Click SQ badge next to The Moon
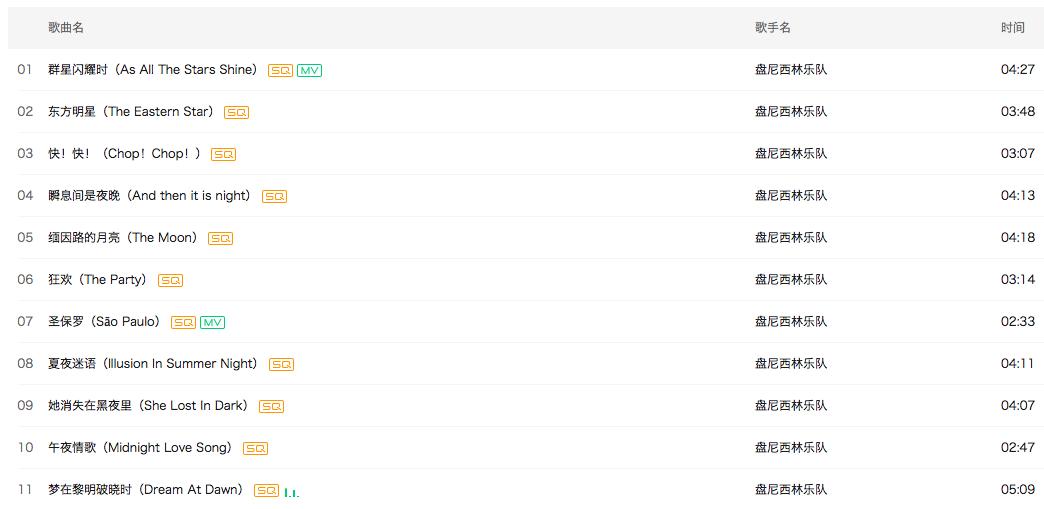Viewport: 1044px width, 509px height. point(220,239)
